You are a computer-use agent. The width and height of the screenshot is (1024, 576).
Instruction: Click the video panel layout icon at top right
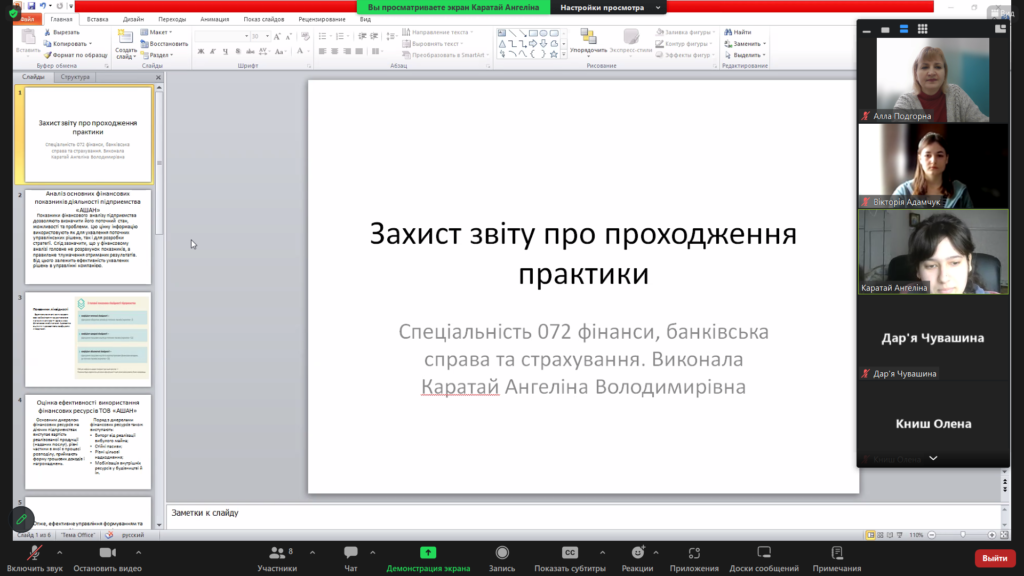pos(1000,29)
